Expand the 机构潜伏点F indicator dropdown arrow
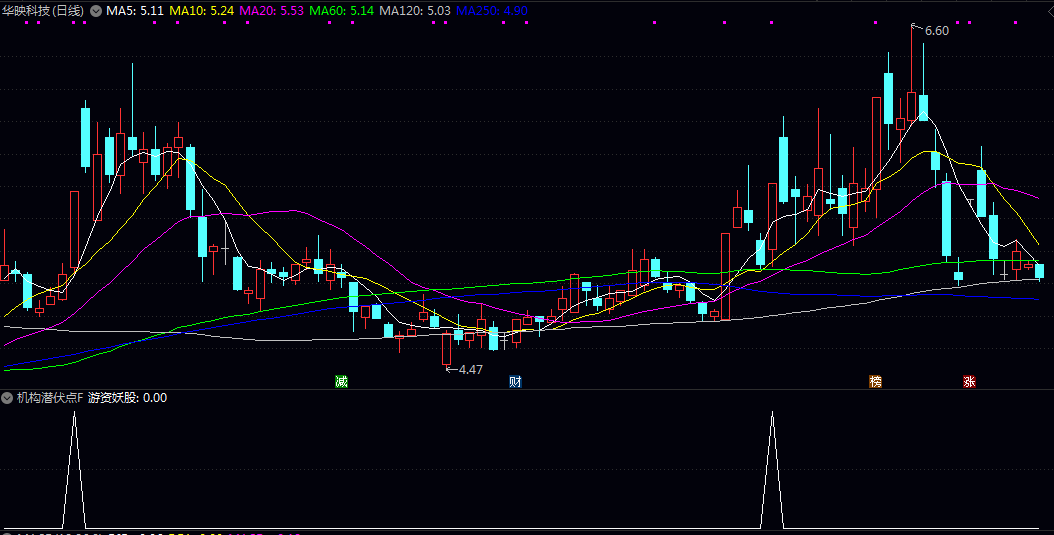Image resolution: width=1054 pixels, height=535 pixels. (8, 397)
